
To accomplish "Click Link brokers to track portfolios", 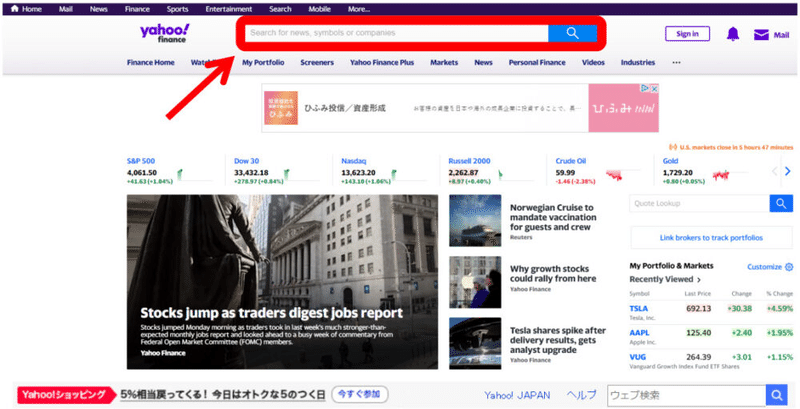I will click(x=711, y=238).
